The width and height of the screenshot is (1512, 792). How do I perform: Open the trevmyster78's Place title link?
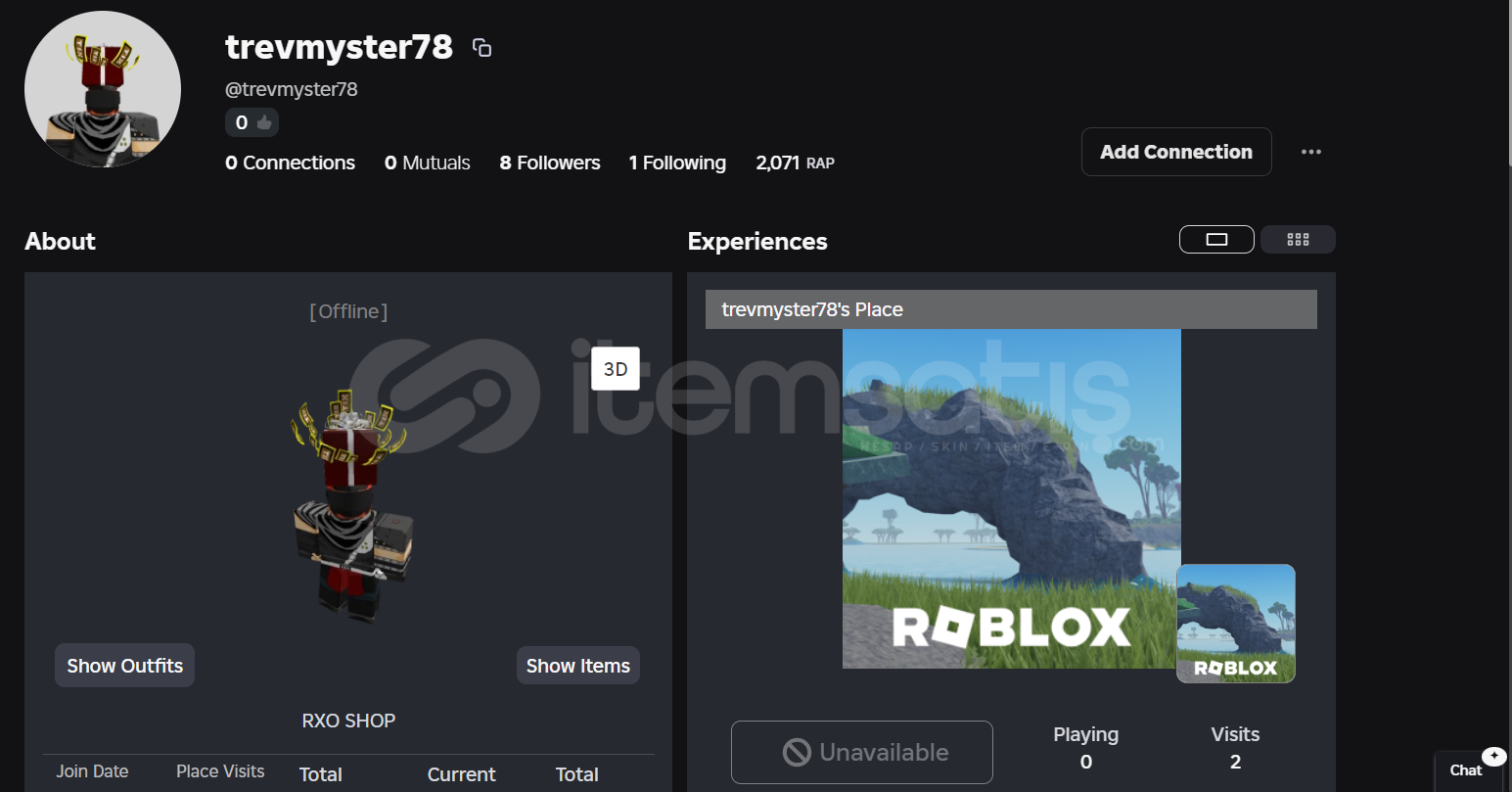[812, 309]
